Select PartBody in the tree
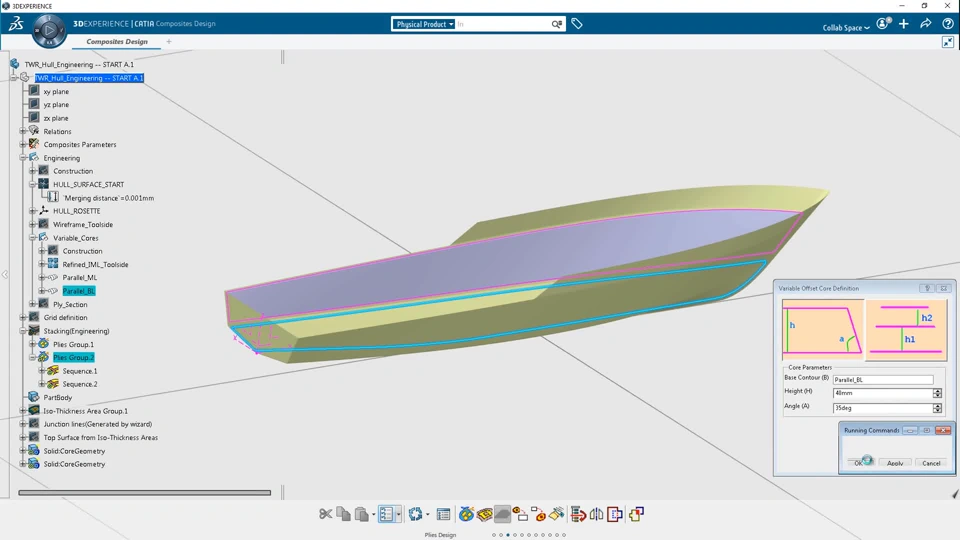The width and height of the screenshot is (960, 540). (58, 397)
